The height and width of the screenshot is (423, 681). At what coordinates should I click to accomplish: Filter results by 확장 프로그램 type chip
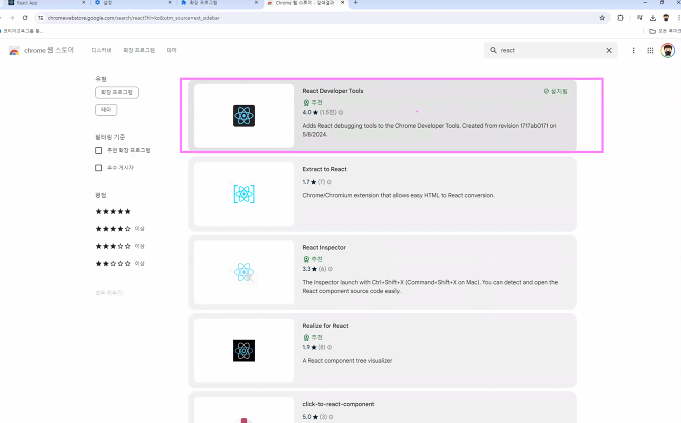click(x=117, y=92)
